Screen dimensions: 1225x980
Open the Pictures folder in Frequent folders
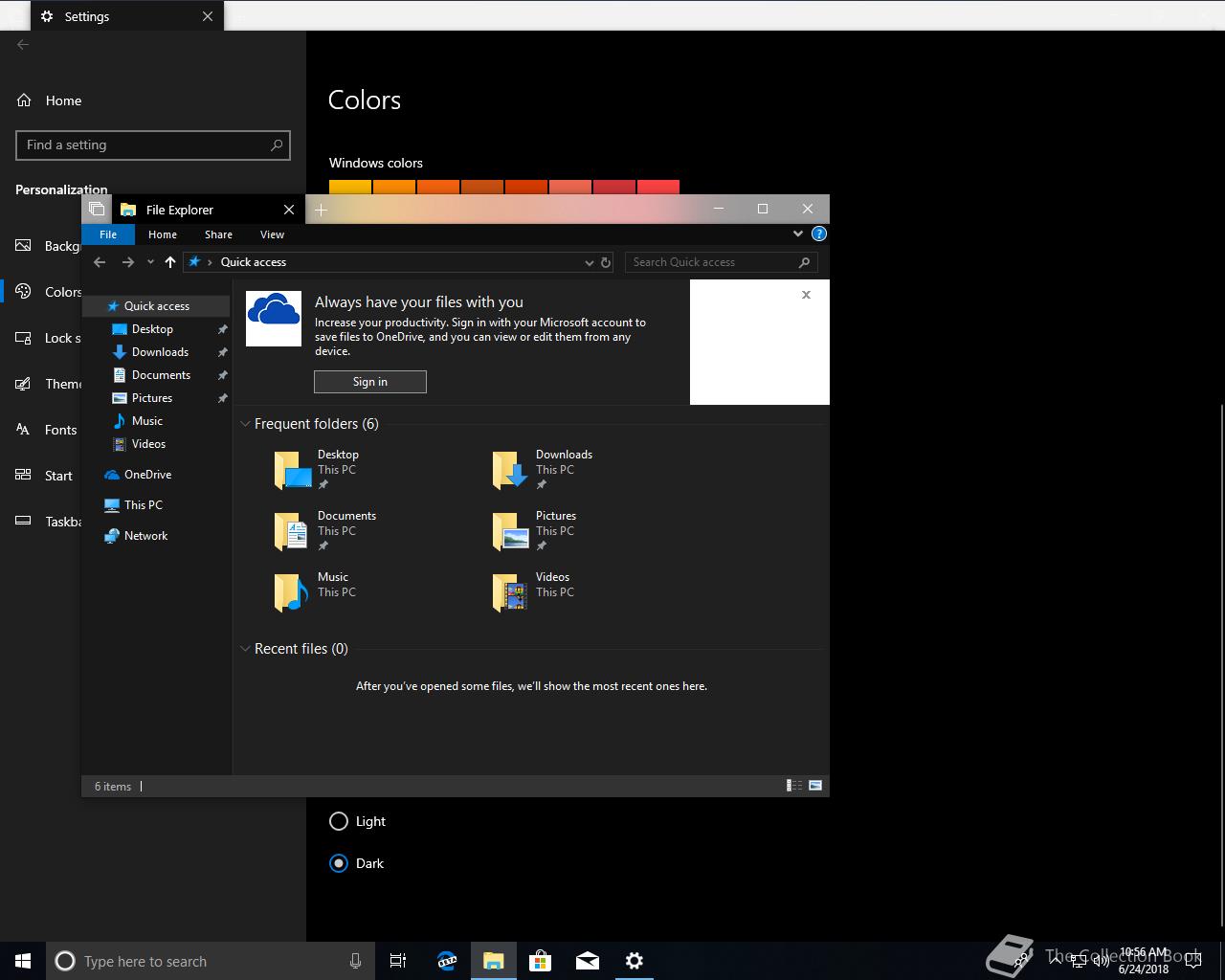click(x=535, y=531)
